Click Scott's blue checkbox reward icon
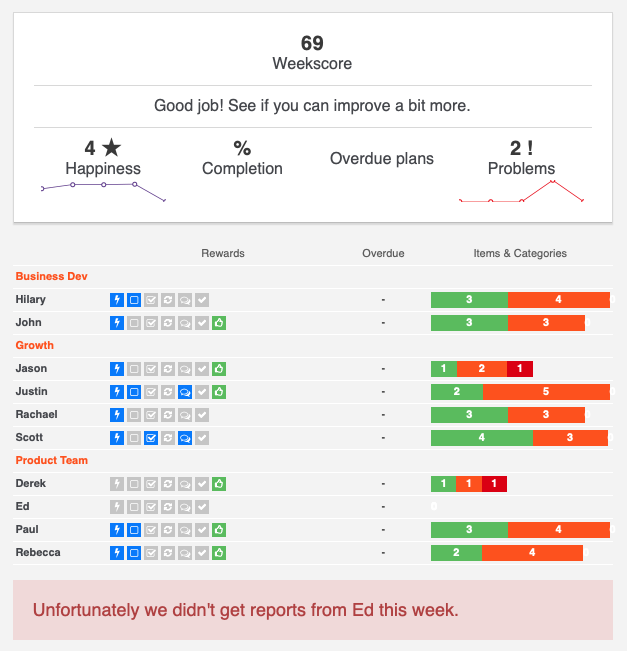Viewport: 627px width, 651px height. (151, 438)
